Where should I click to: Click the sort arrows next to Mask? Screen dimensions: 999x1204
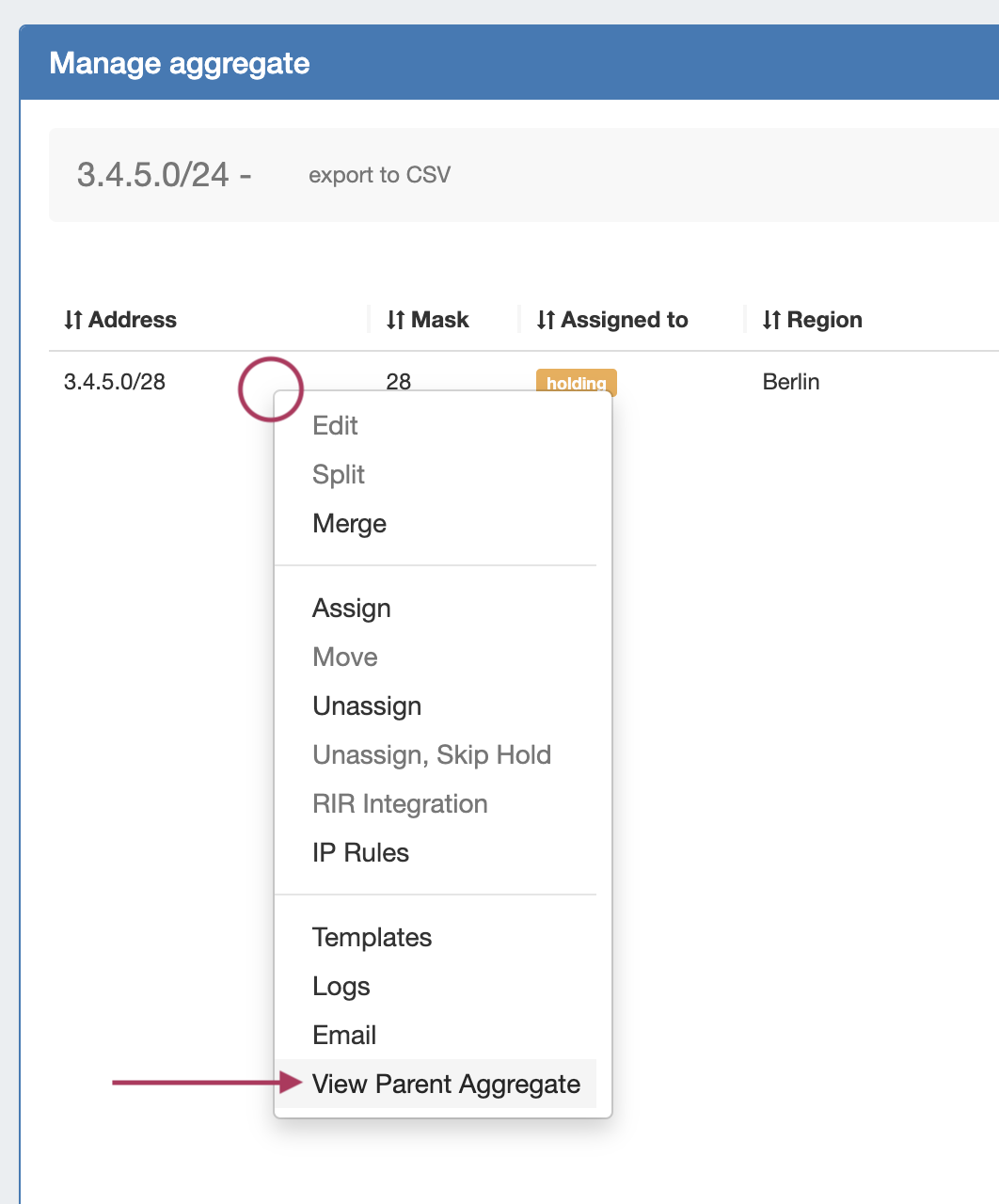click(x=396, y=320)
